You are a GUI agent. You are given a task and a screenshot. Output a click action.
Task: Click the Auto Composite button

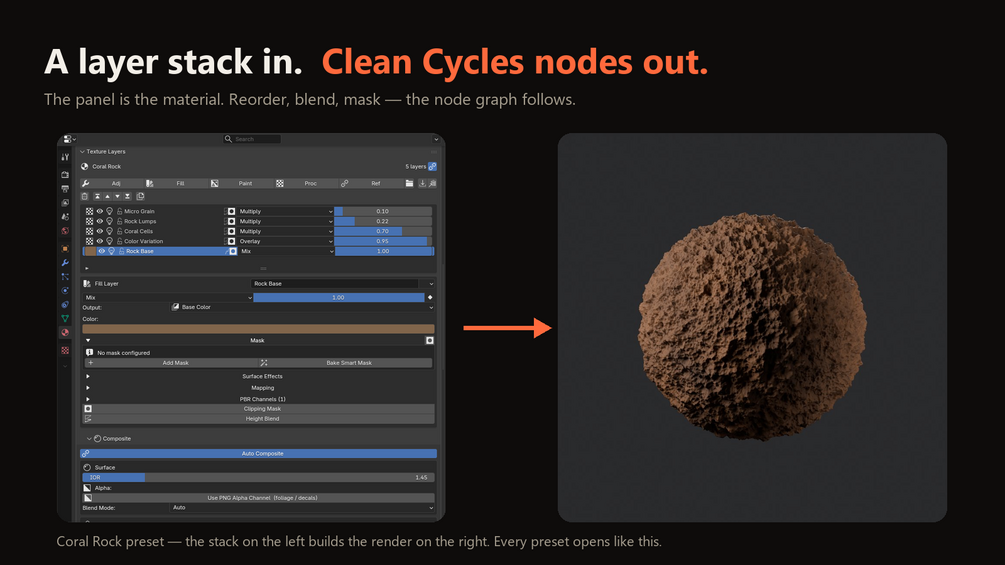tap(258, 454)
